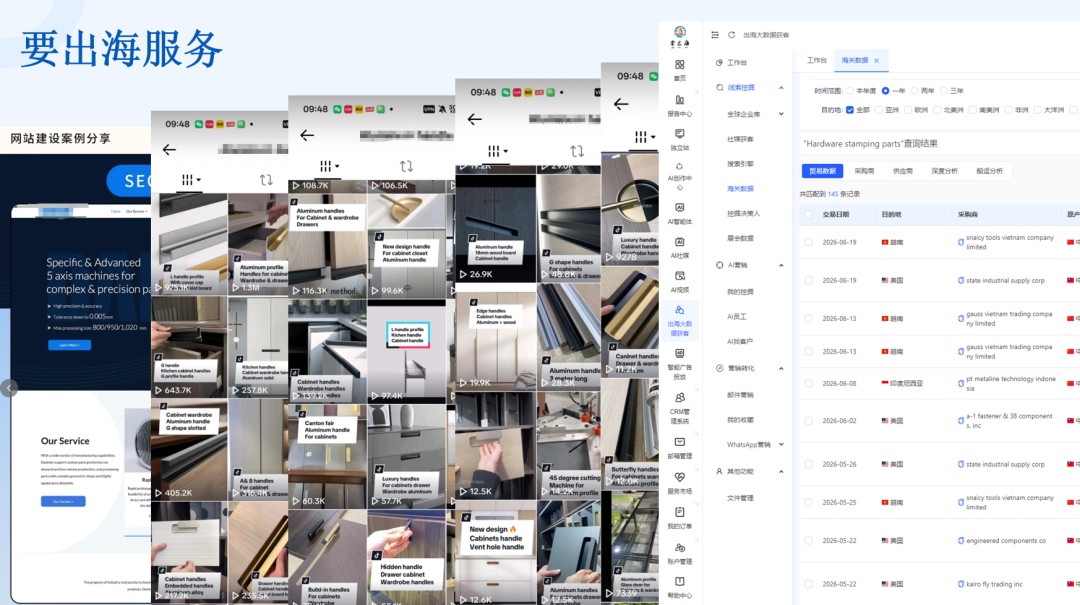Select the 三年 time range radio
This screenshot has height=605, width=1080.
click(x=944, y=91)
